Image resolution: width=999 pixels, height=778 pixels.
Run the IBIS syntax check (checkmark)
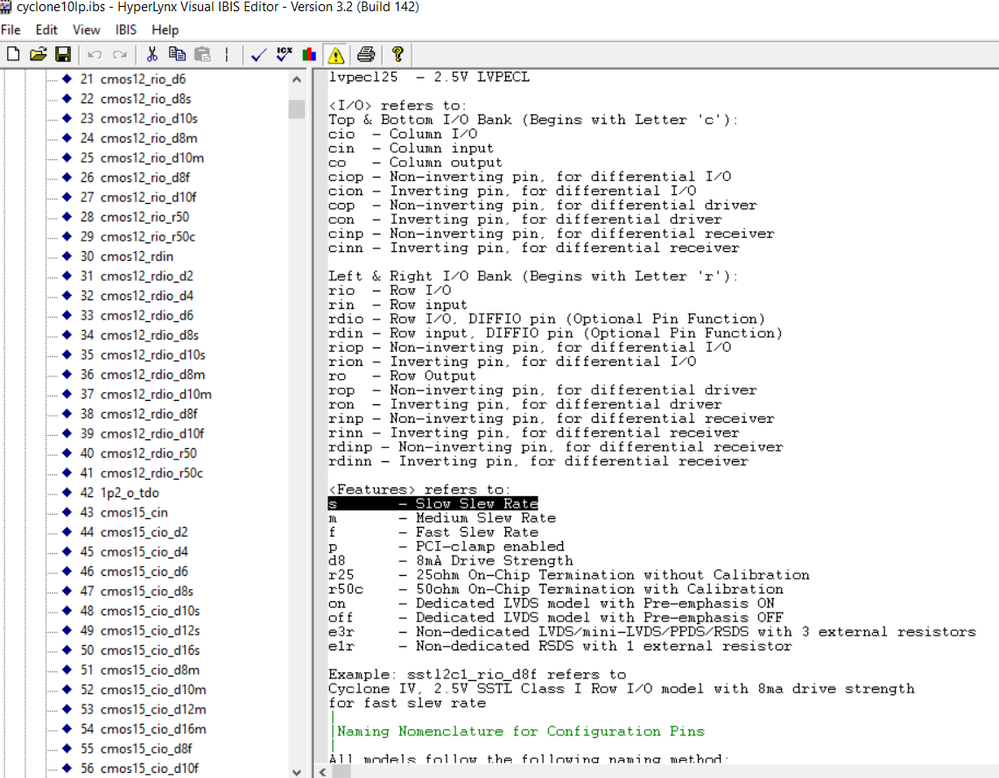(x=259, y=55)
